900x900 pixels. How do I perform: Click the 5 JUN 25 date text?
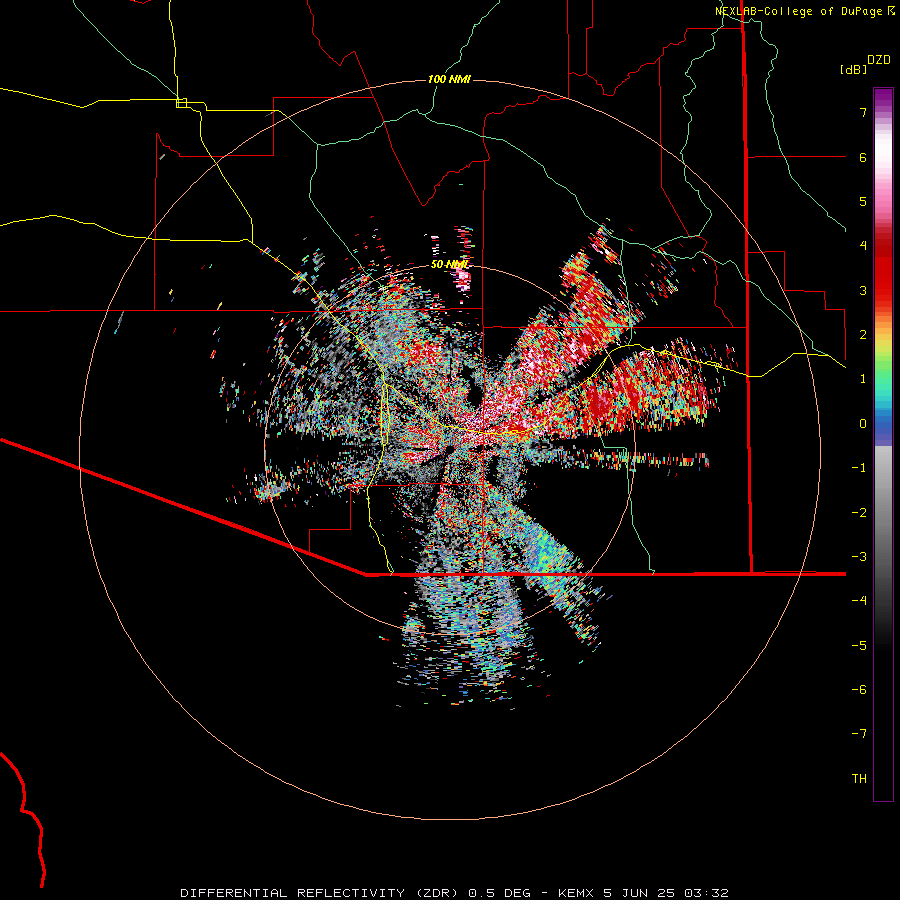(x=640, y=893)
